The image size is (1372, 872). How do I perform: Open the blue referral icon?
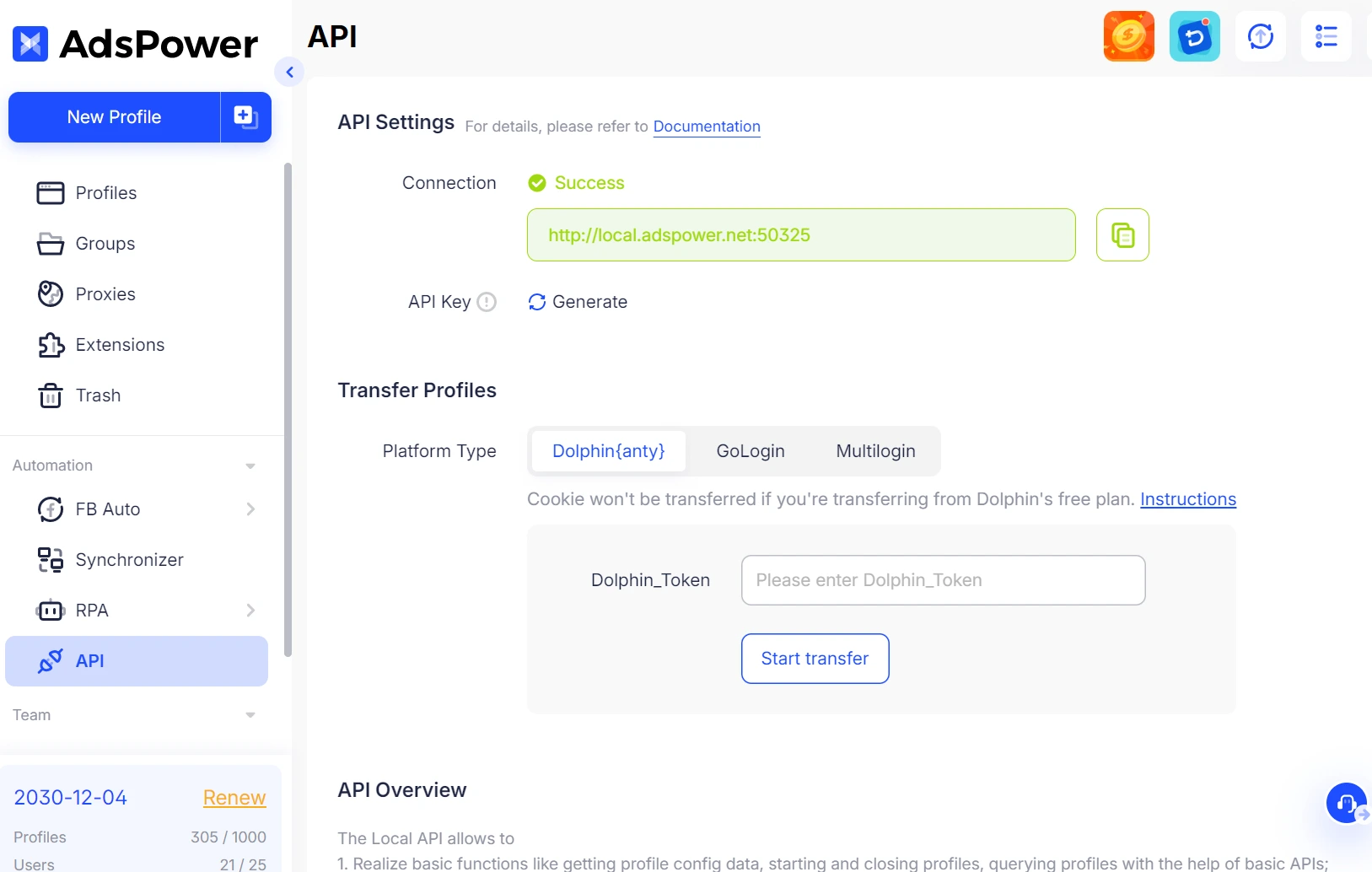pos(1195,36)
